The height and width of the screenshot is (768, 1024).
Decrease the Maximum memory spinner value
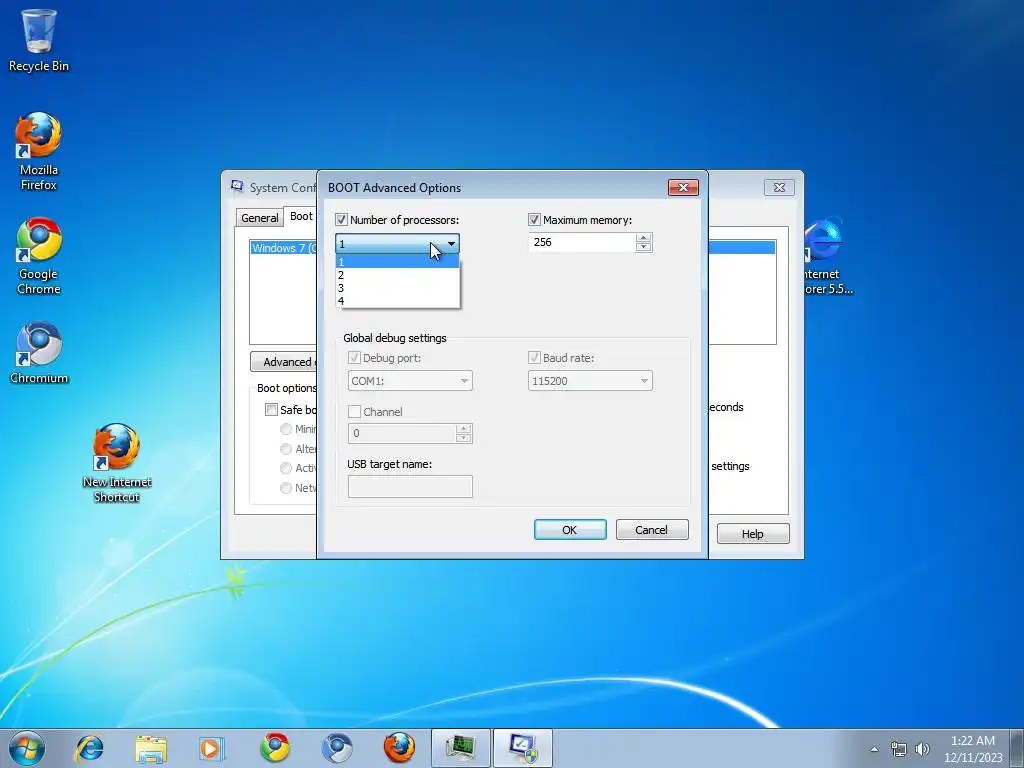tap(644, 247)
